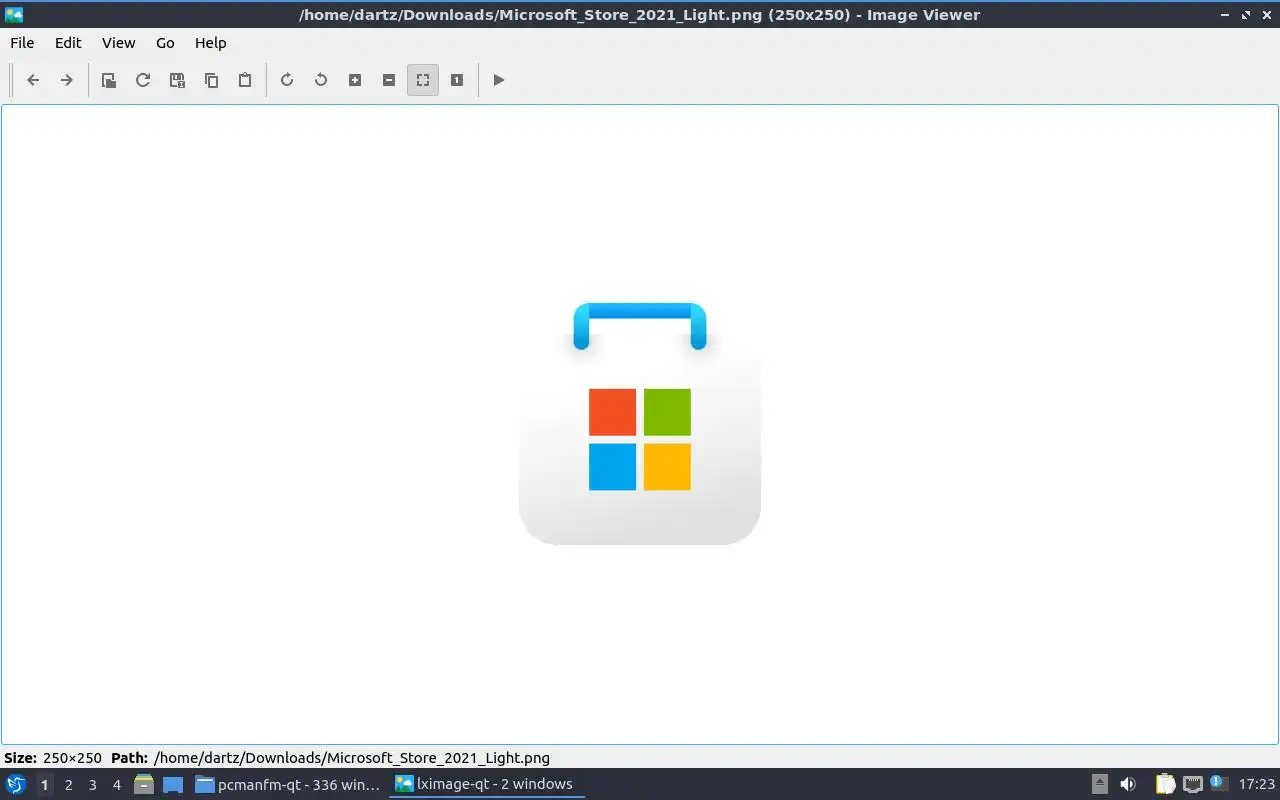
Task: Open the volume control in the tray
Action: coord(1128,784)
